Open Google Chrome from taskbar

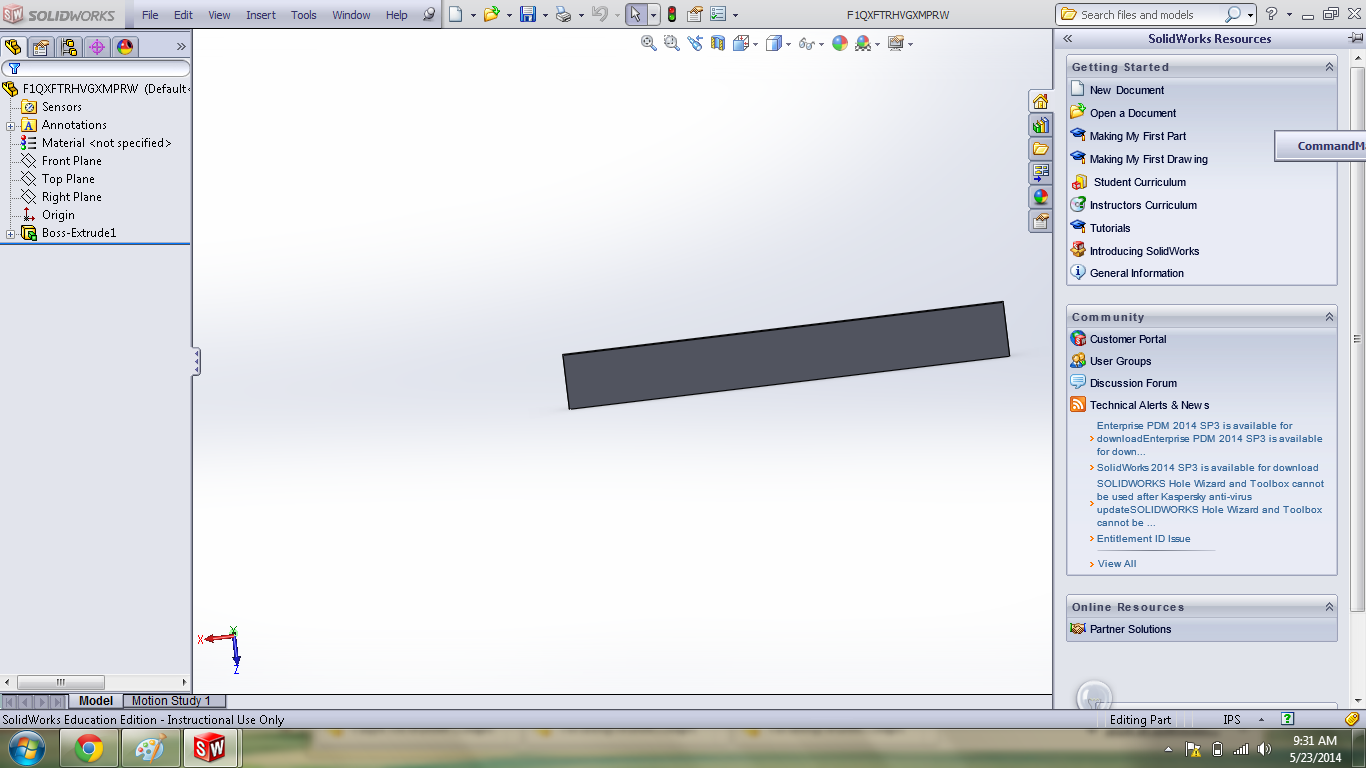tap(89, 748)
